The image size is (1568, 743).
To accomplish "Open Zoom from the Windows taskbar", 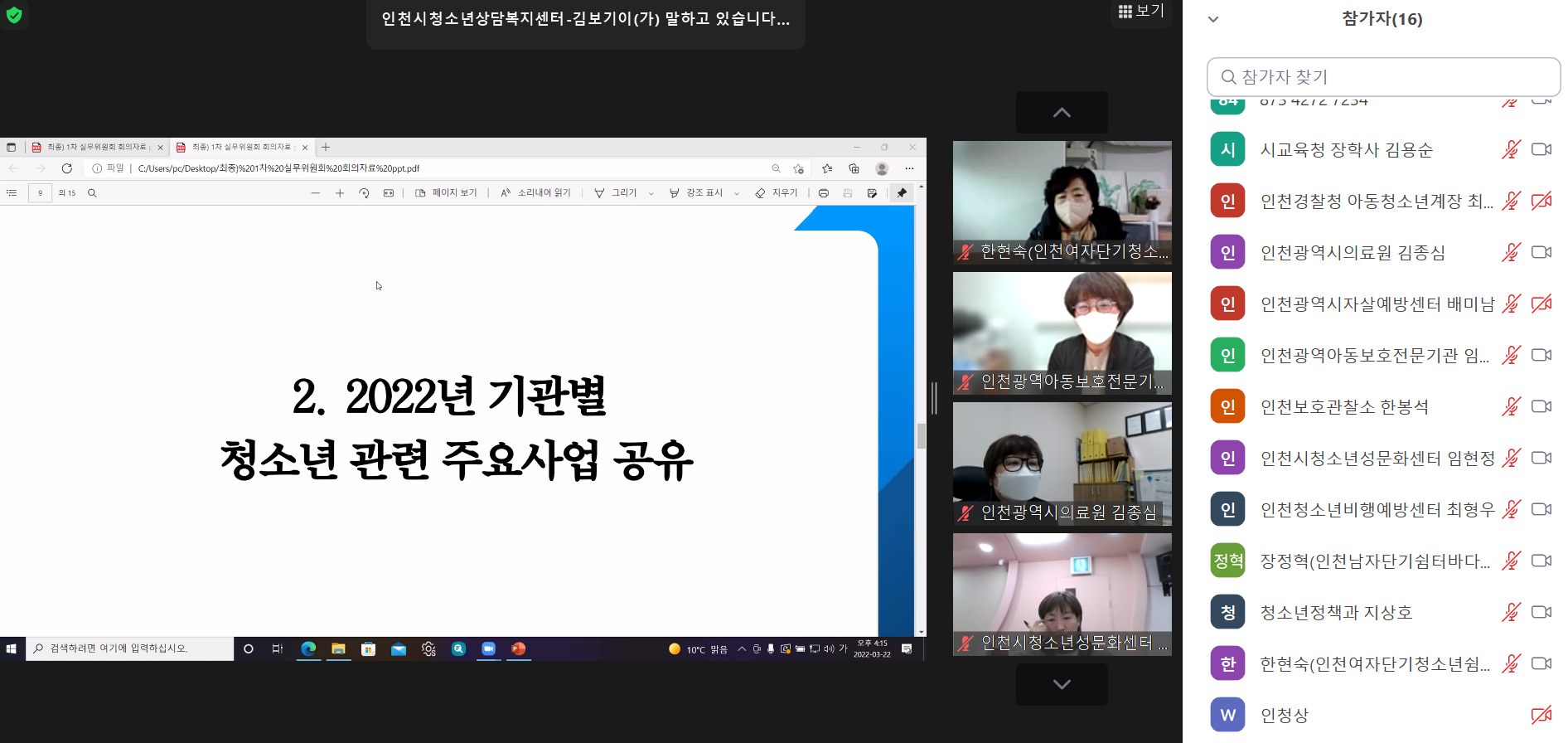I will click(489, 649).
